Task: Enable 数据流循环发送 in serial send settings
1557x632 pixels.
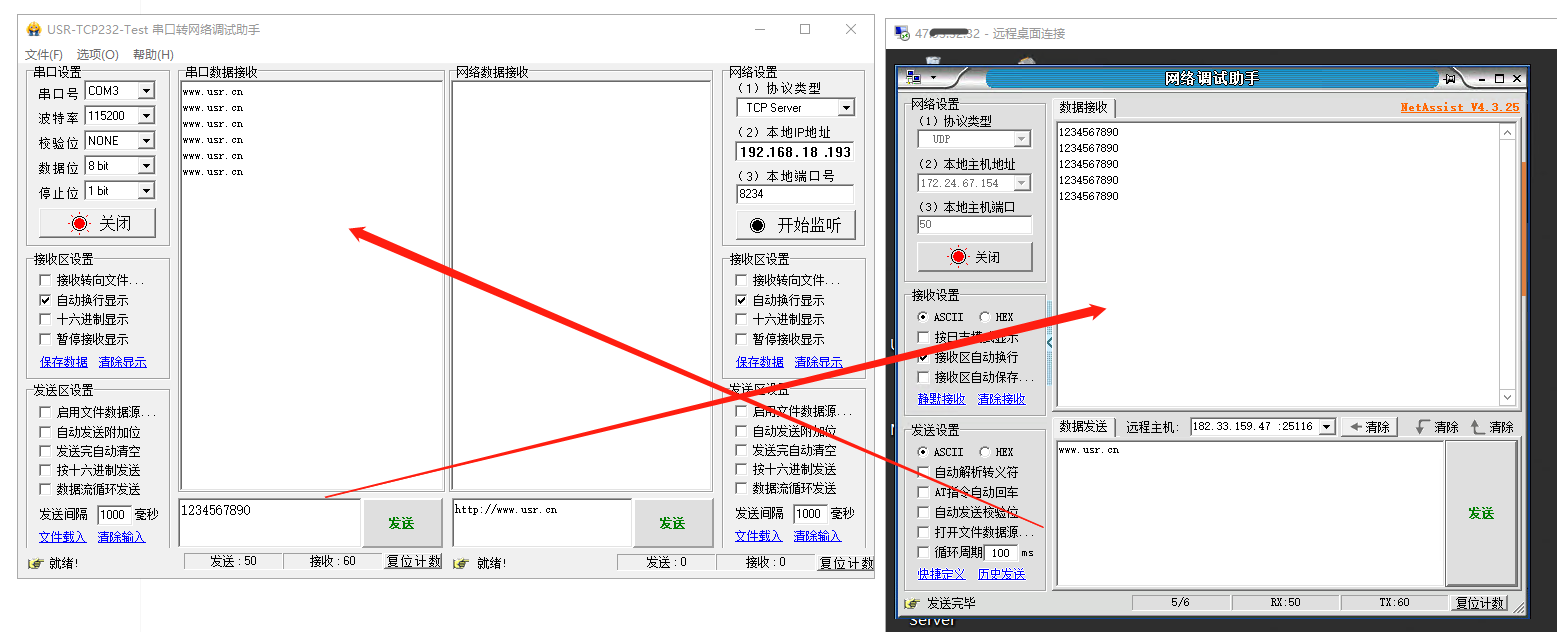Action: 44,489
